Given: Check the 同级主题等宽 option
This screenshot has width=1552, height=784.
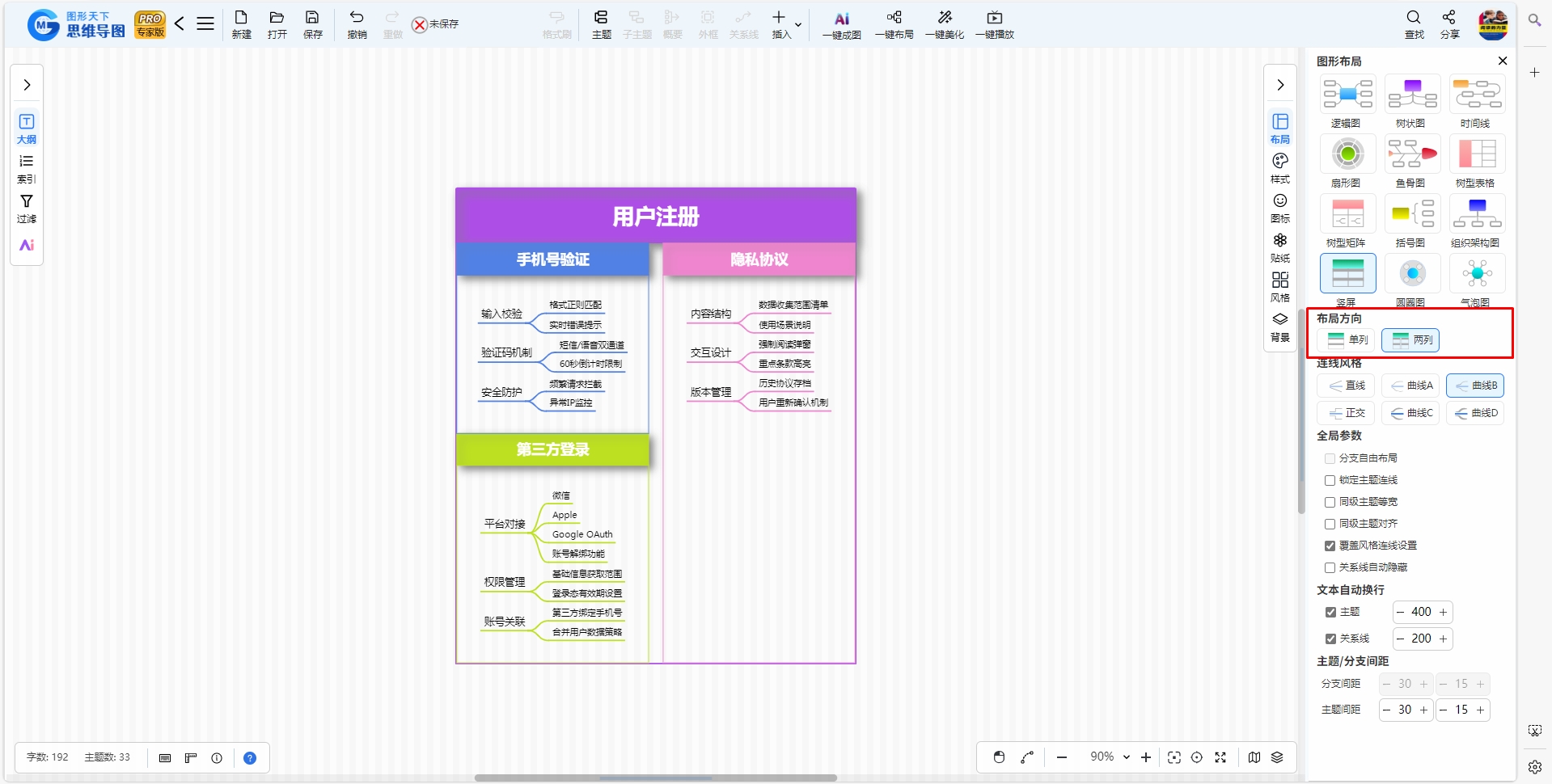Looking at the screenshot, I should click(x=1330, y=502).
